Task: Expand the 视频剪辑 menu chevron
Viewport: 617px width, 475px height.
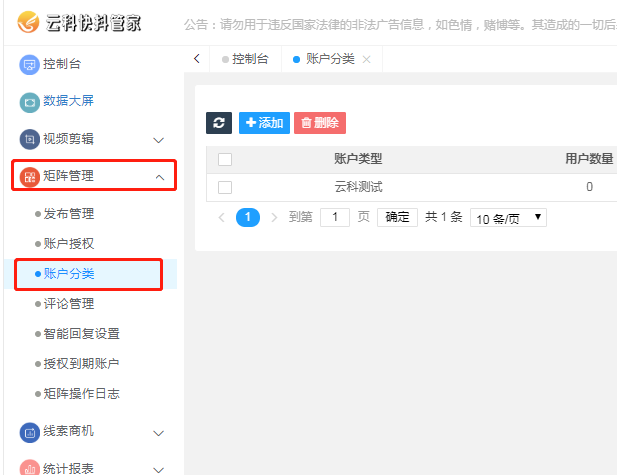Action: click(x=158, y=140)
